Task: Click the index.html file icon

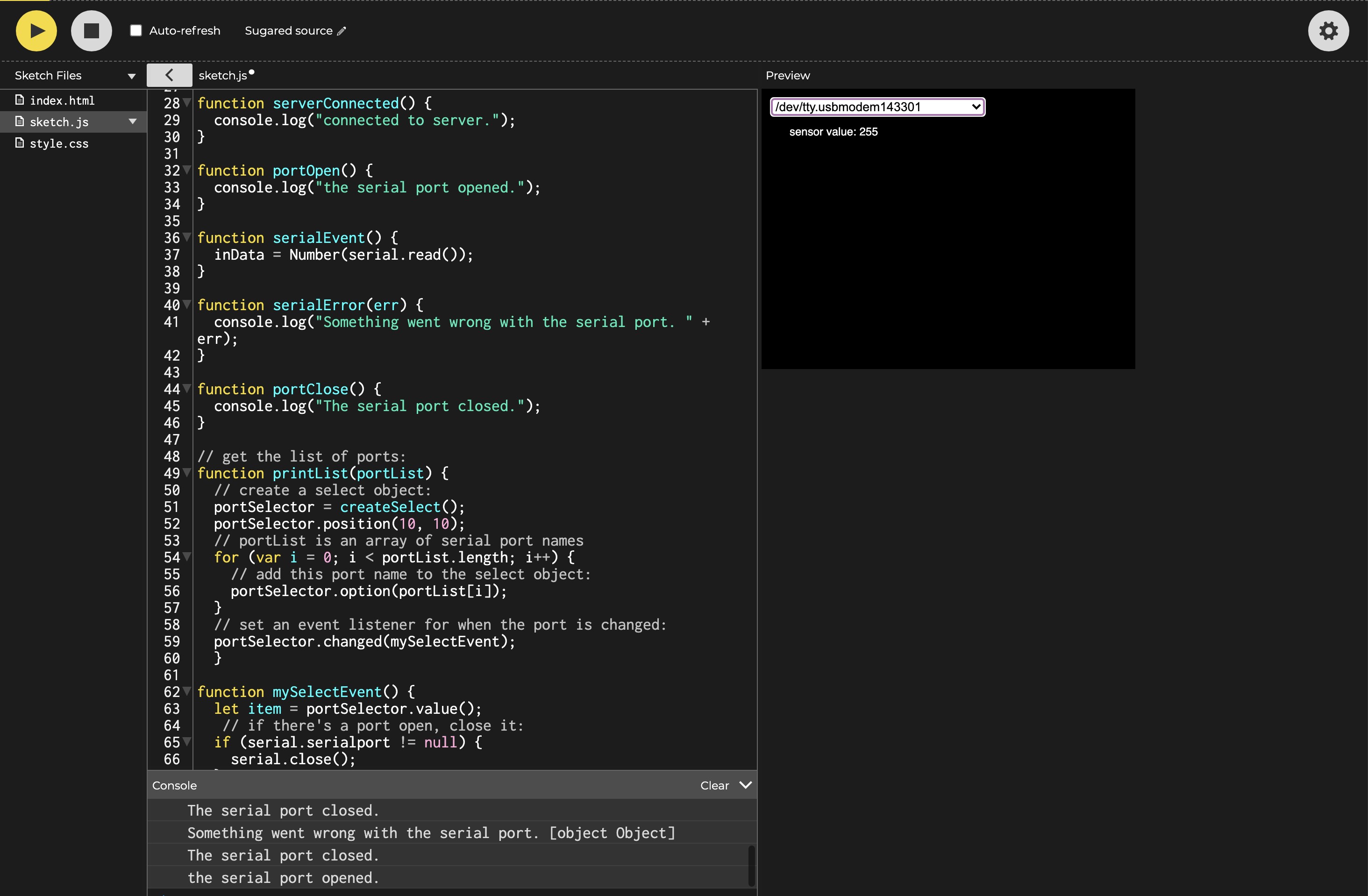Action: pyautogui.click(x=20, y=100)
